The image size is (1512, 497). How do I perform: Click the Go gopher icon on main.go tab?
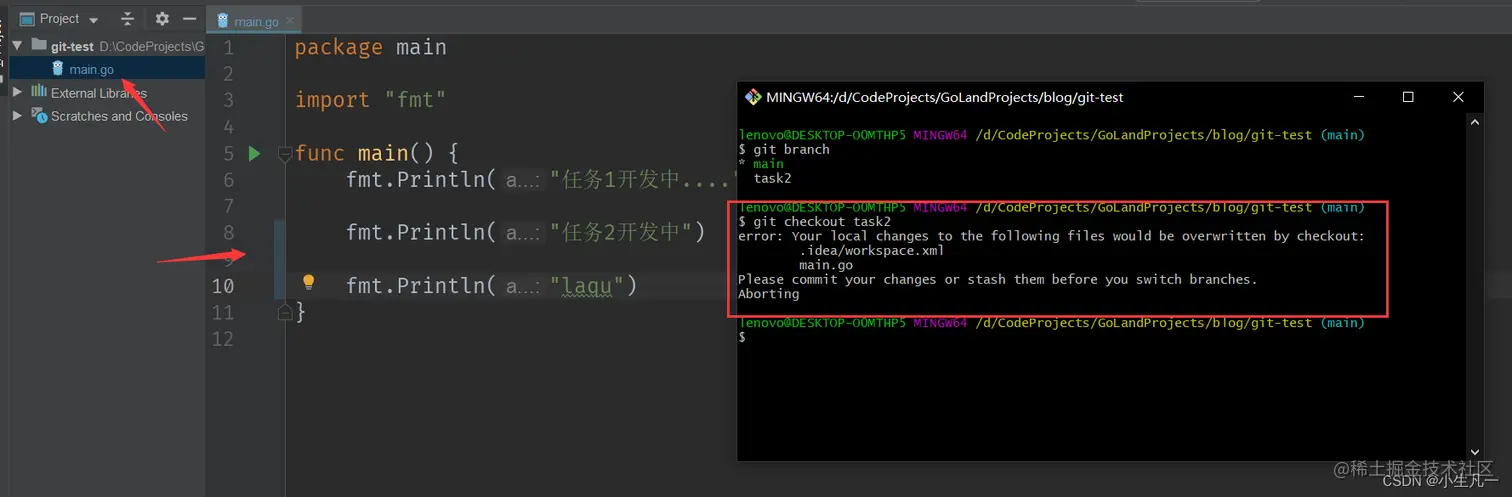coord(223,21)
